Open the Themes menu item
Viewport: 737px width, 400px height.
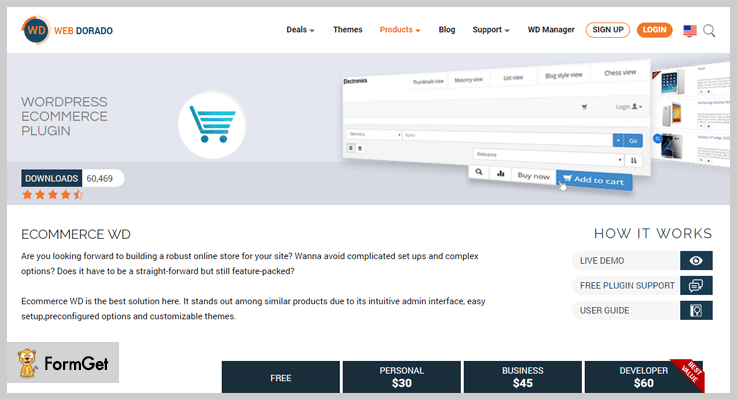click(348, 30)
